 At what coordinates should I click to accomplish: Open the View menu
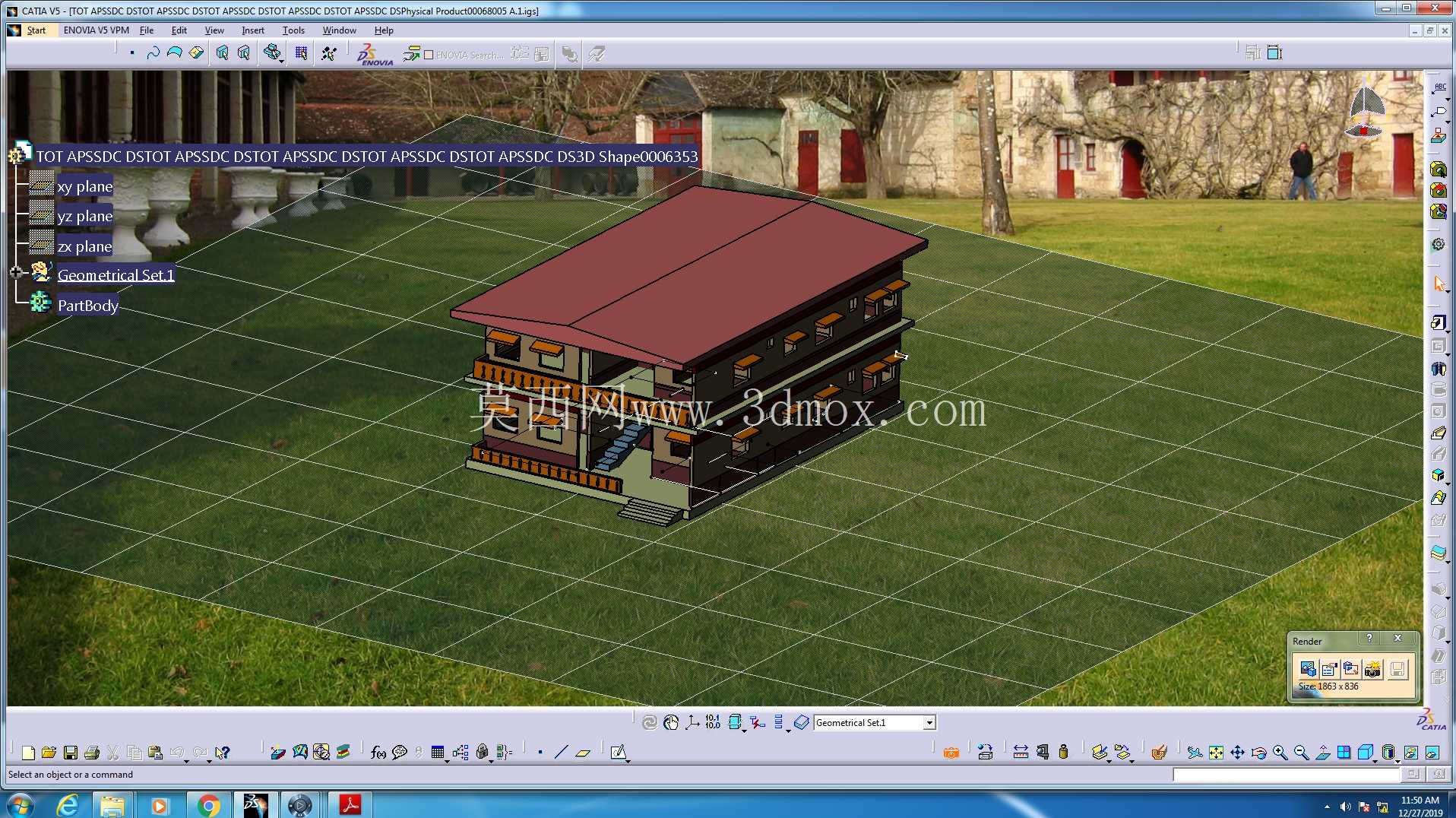point(214,30)
